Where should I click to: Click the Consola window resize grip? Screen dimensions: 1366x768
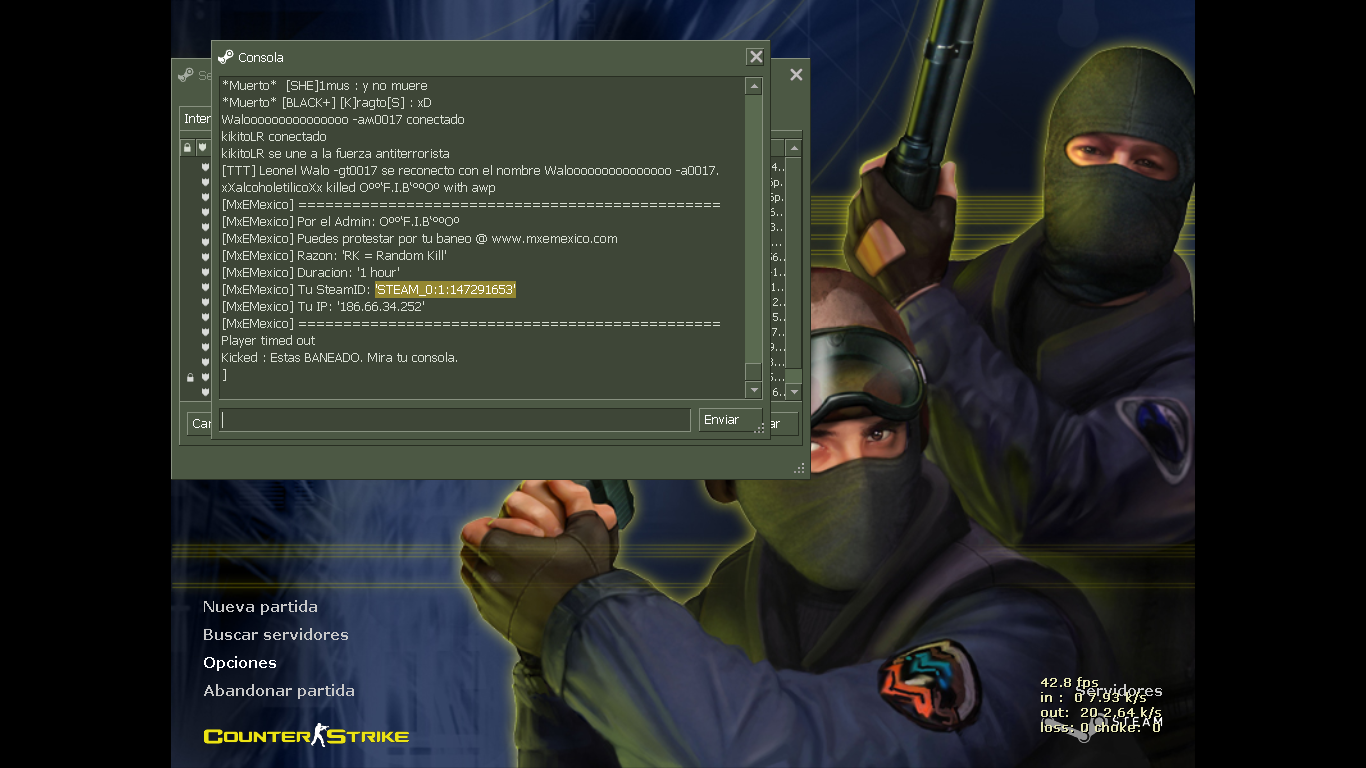pos(760,428)
